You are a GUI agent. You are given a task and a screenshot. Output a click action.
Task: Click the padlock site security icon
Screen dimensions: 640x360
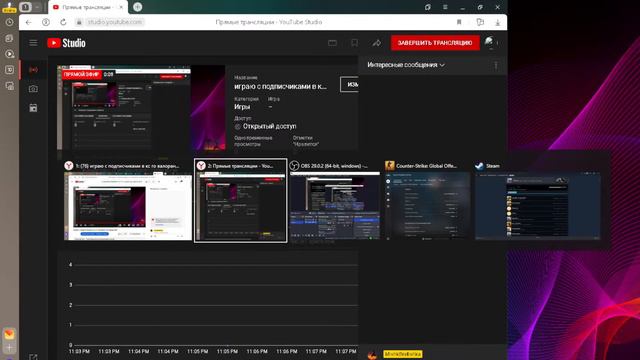click(x=79, y=22)
